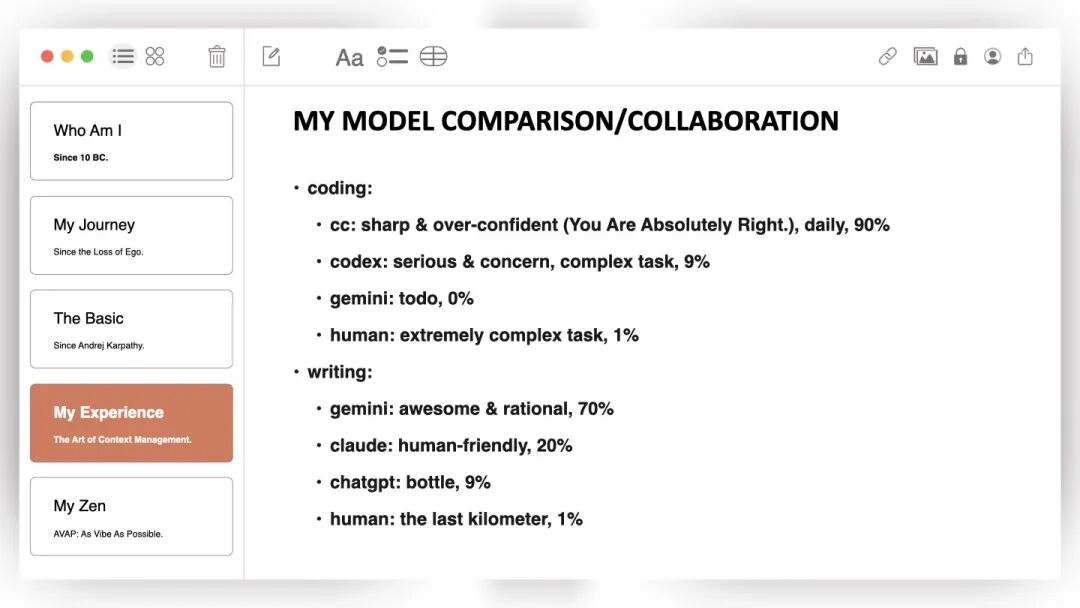This screenshot has width=1080, height=608.
Task: Select The Basic note card
Action: [132, 329]
